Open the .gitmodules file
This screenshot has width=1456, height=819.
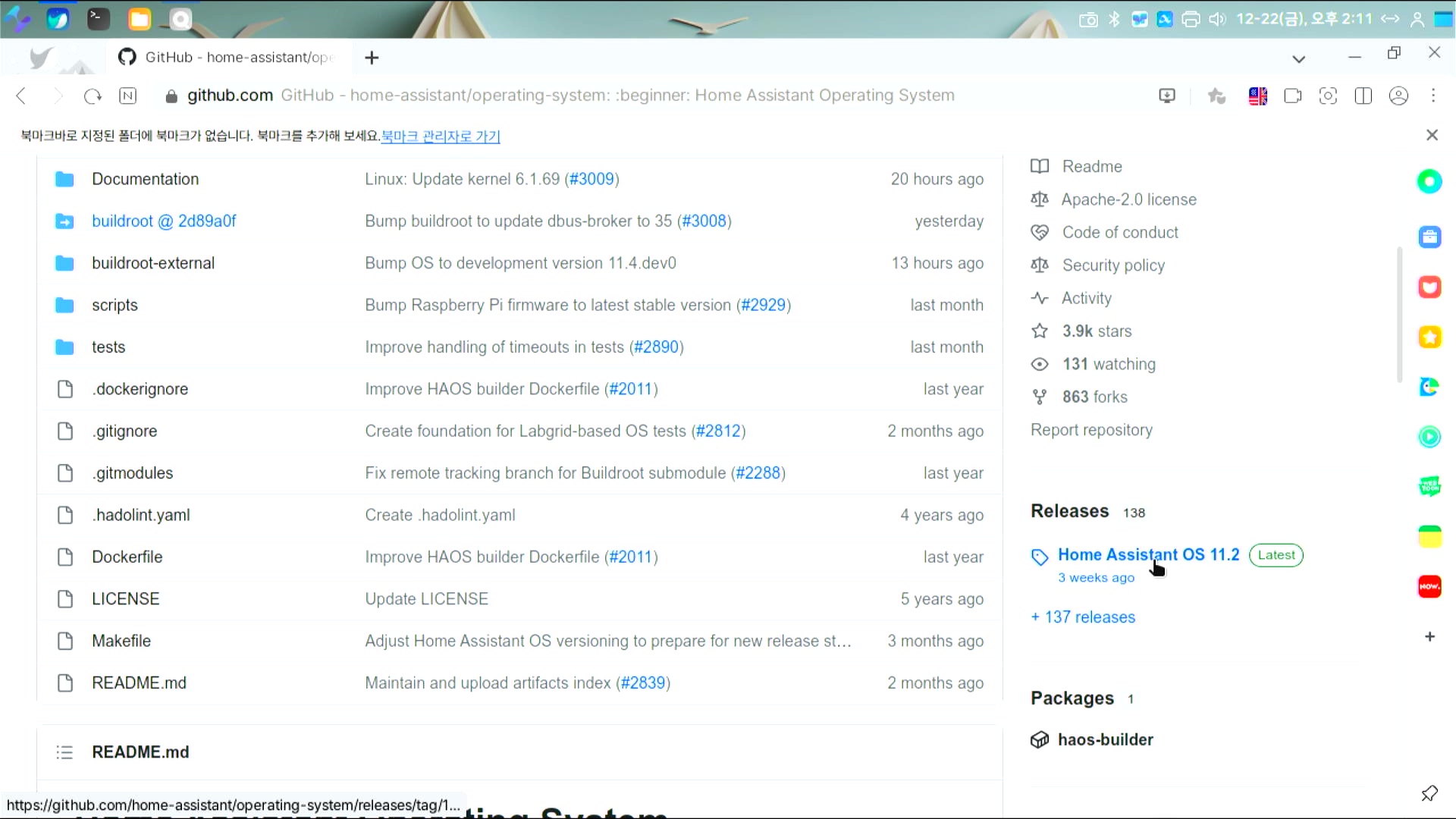pos(132,473)
